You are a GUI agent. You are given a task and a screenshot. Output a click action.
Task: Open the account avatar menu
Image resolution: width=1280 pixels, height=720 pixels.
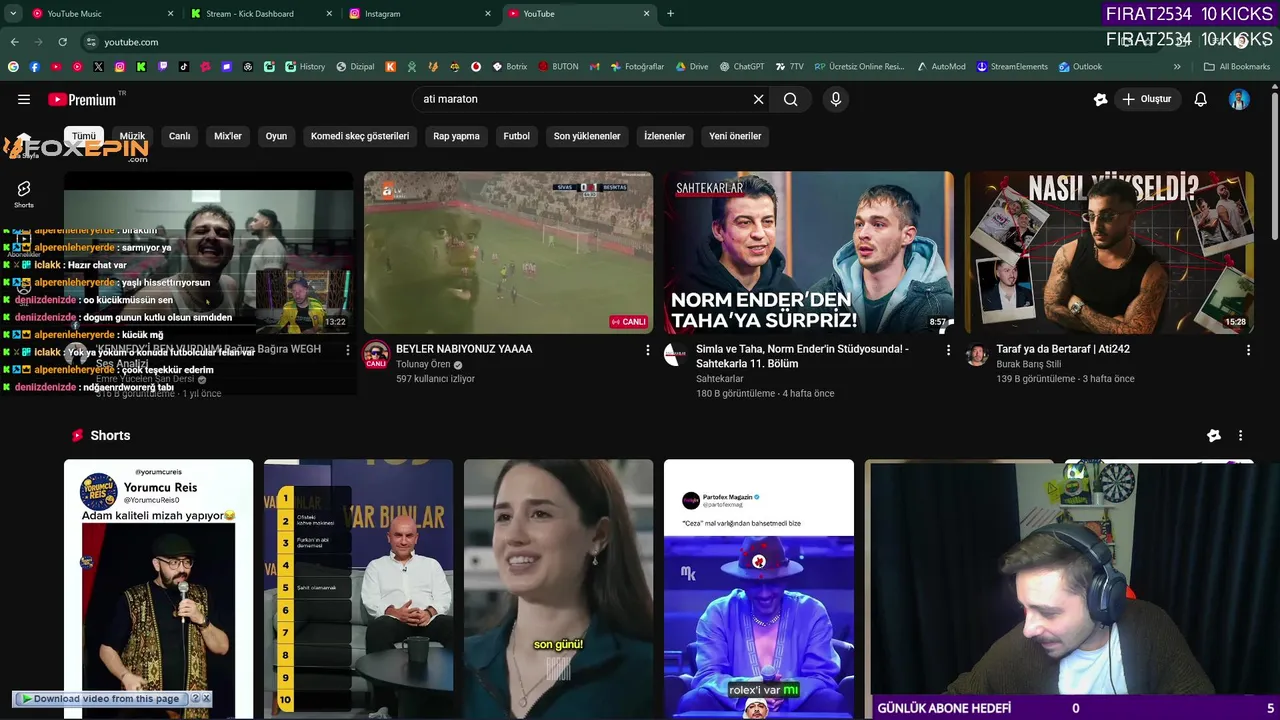tap(1239, 99)
